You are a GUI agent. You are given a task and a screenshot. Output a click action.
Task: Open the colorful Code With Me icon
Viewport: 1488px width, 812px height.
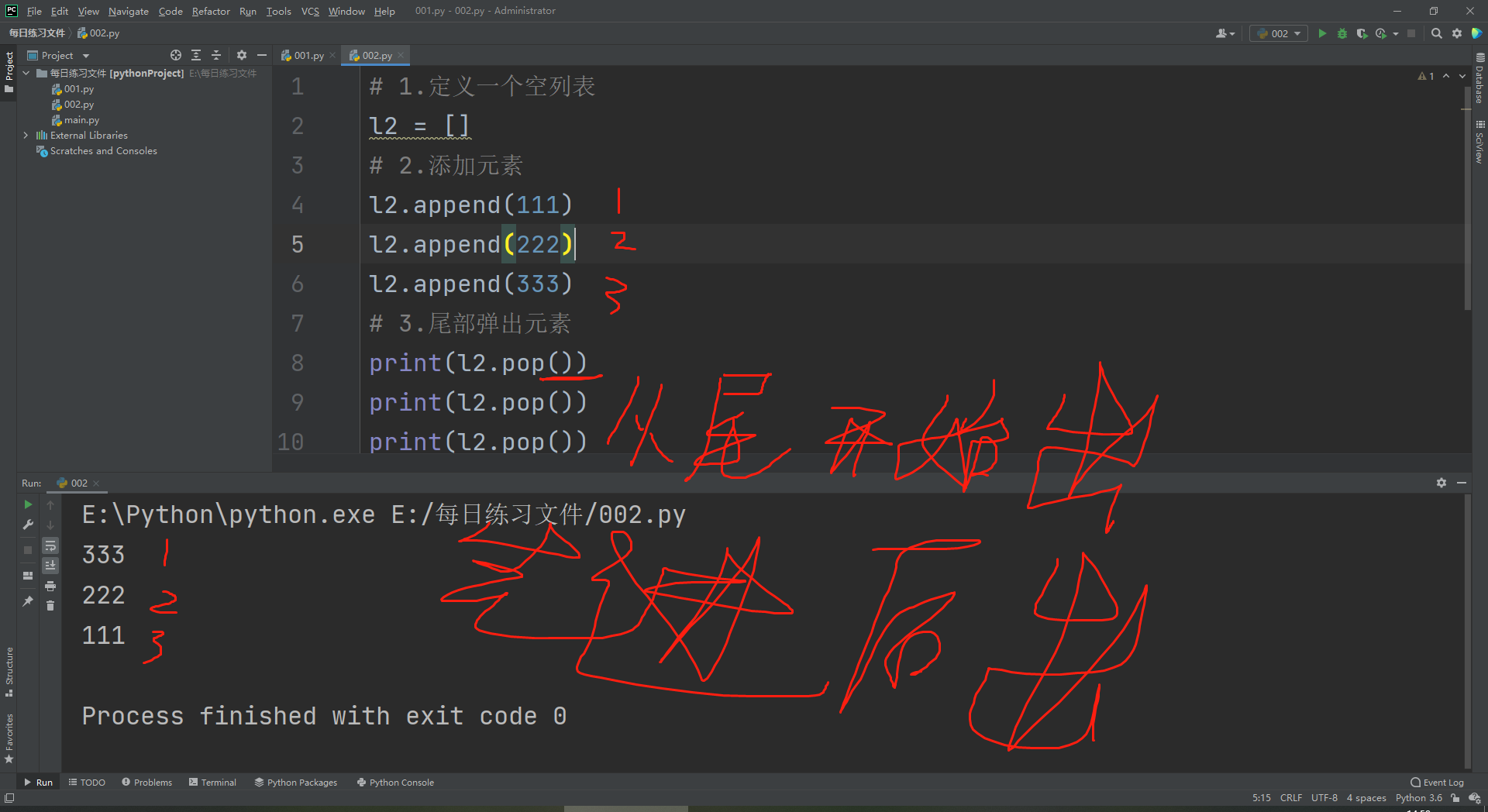click(x=1476, y=33)
